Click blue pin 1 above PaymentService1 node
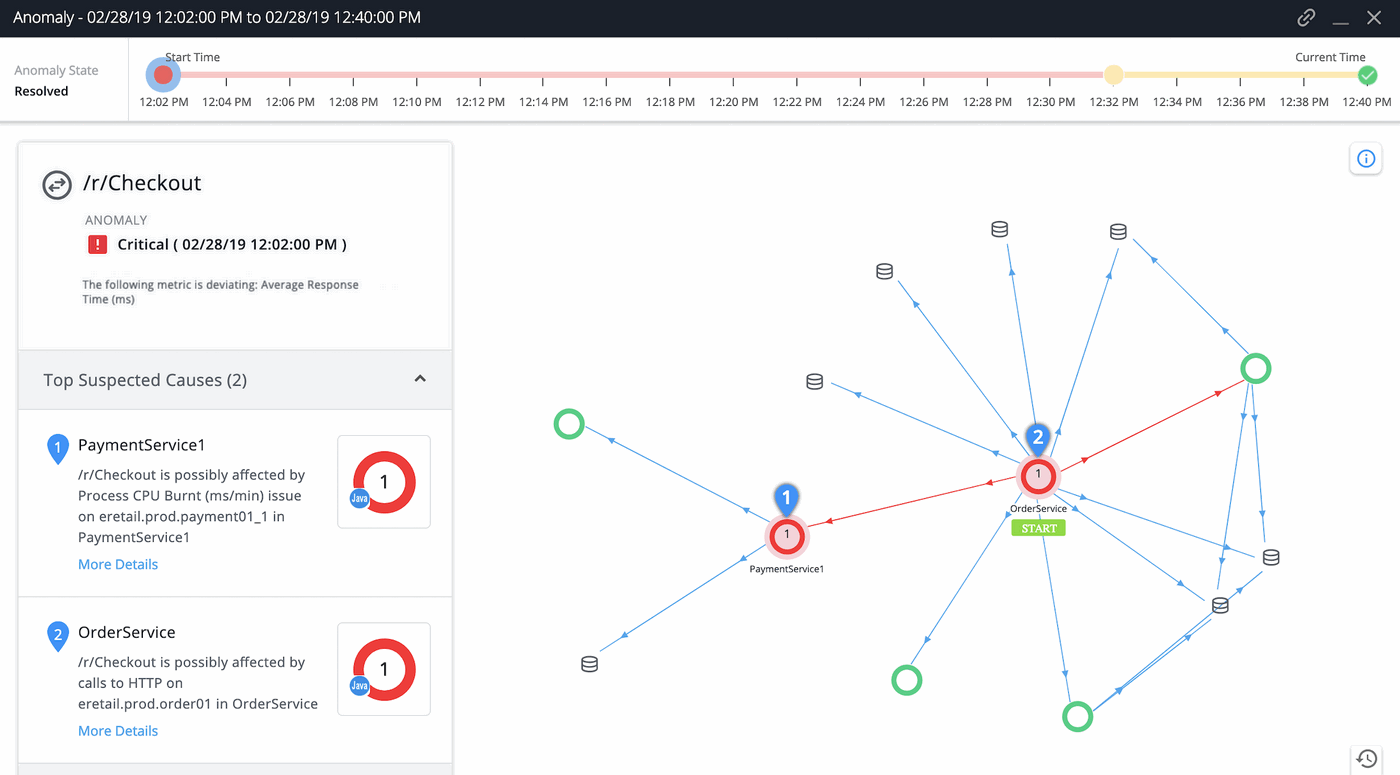The height and width of the screenshot is (775, 1400). (x=787, y=498)
